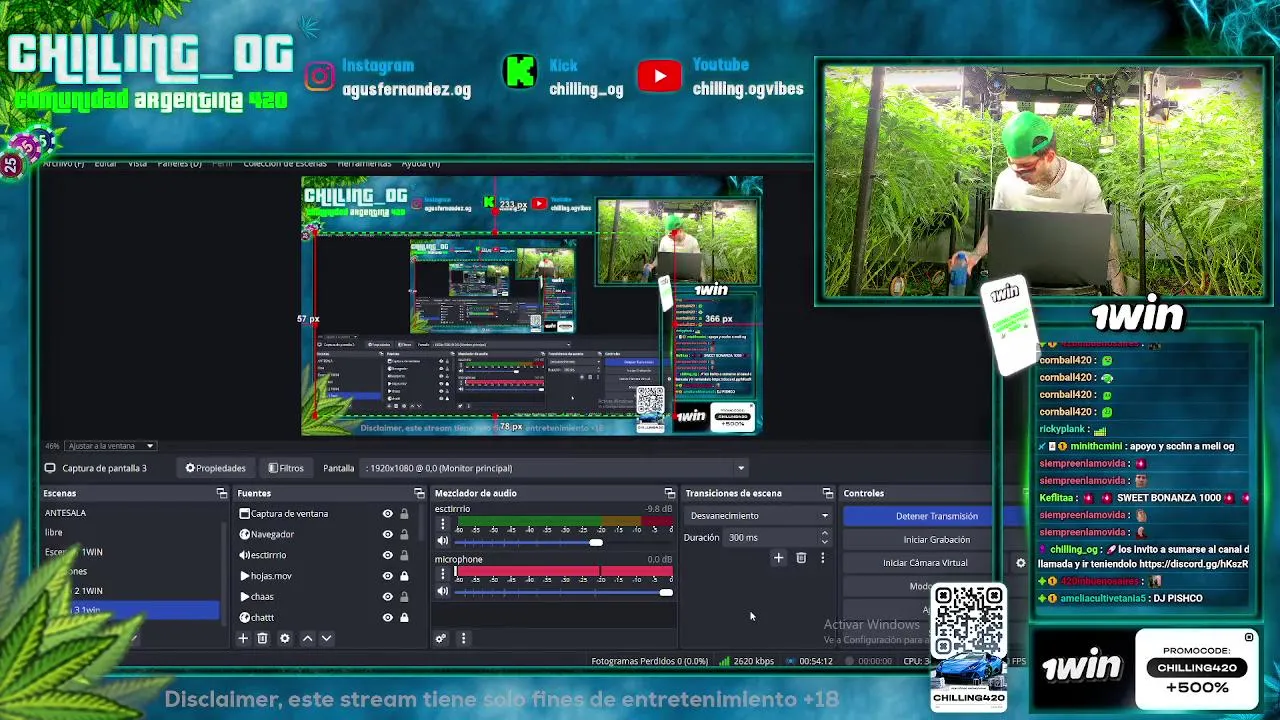The image size is (1280, 720).
Task: Click the Duración stepper arrows
Action: (x=824, y=538)
